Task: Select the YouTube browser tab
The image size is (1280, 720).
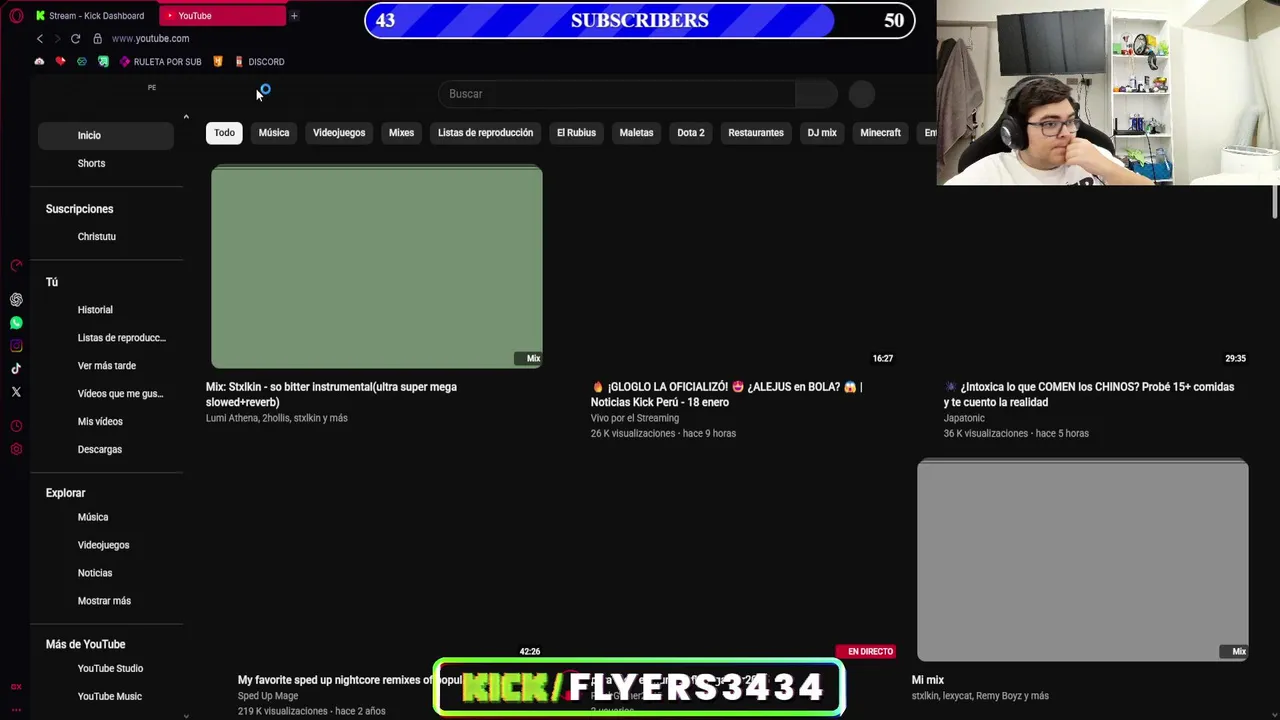Action: (222, 16)
